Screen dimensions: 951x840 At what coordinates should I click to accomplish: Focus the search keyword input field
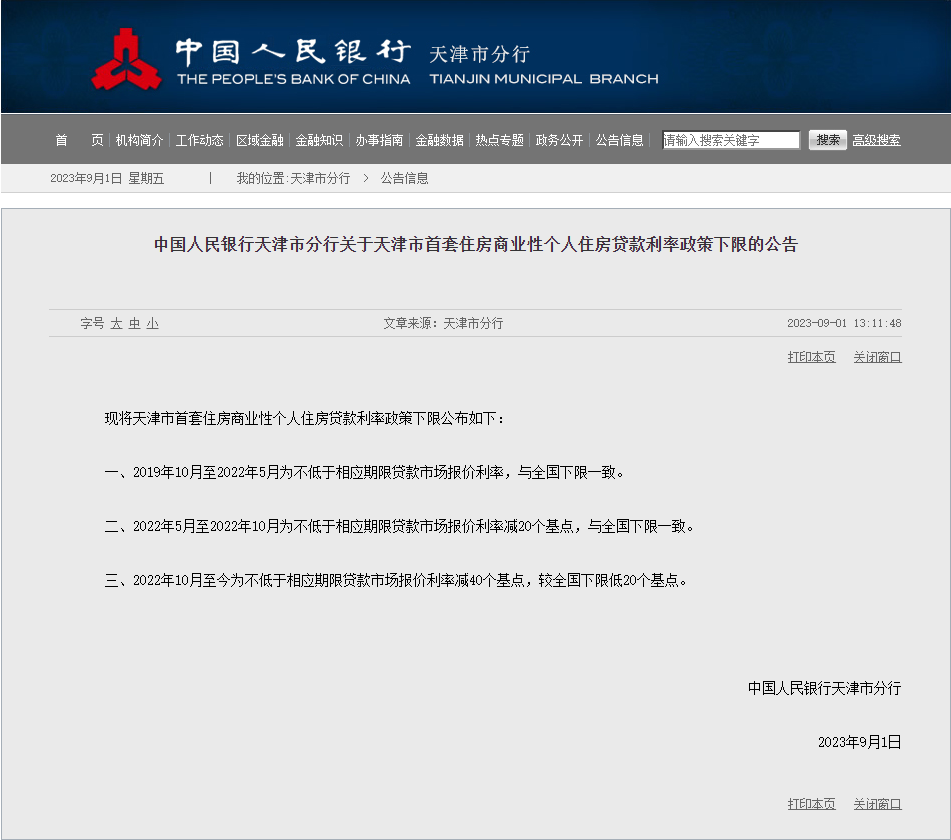click(x=731, y=140)
